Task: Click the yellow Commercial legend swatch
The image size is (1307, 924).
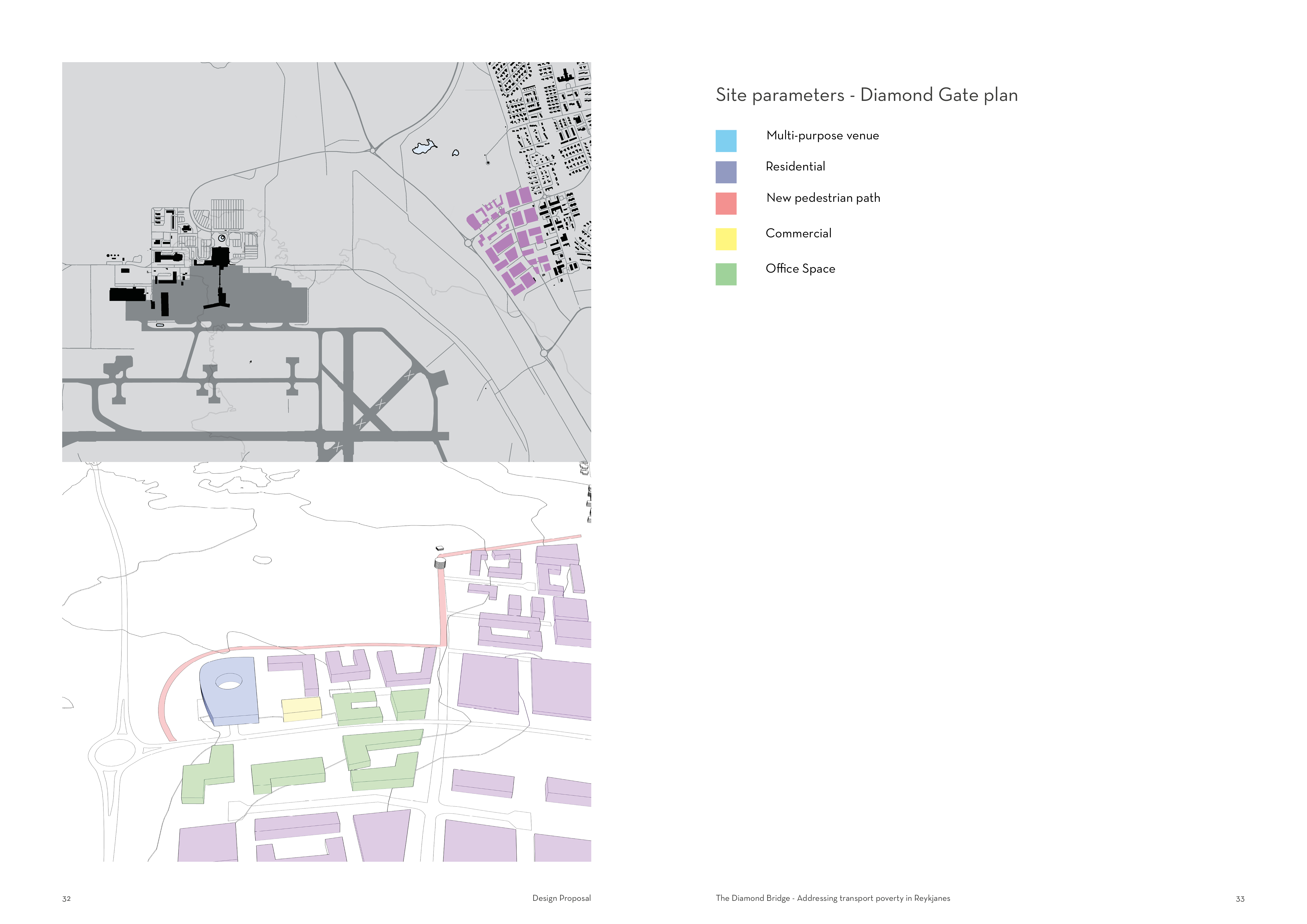Action: click(726, 239)
